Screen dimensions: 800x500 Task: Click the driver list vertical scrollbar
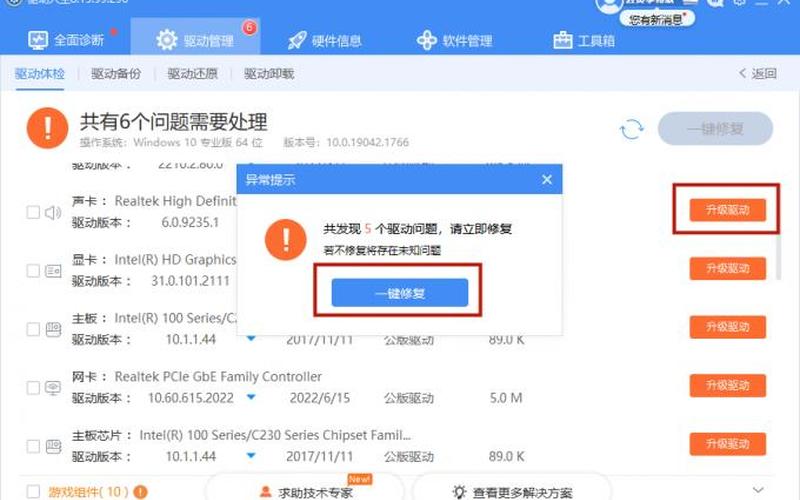click(x=779, y=257)
